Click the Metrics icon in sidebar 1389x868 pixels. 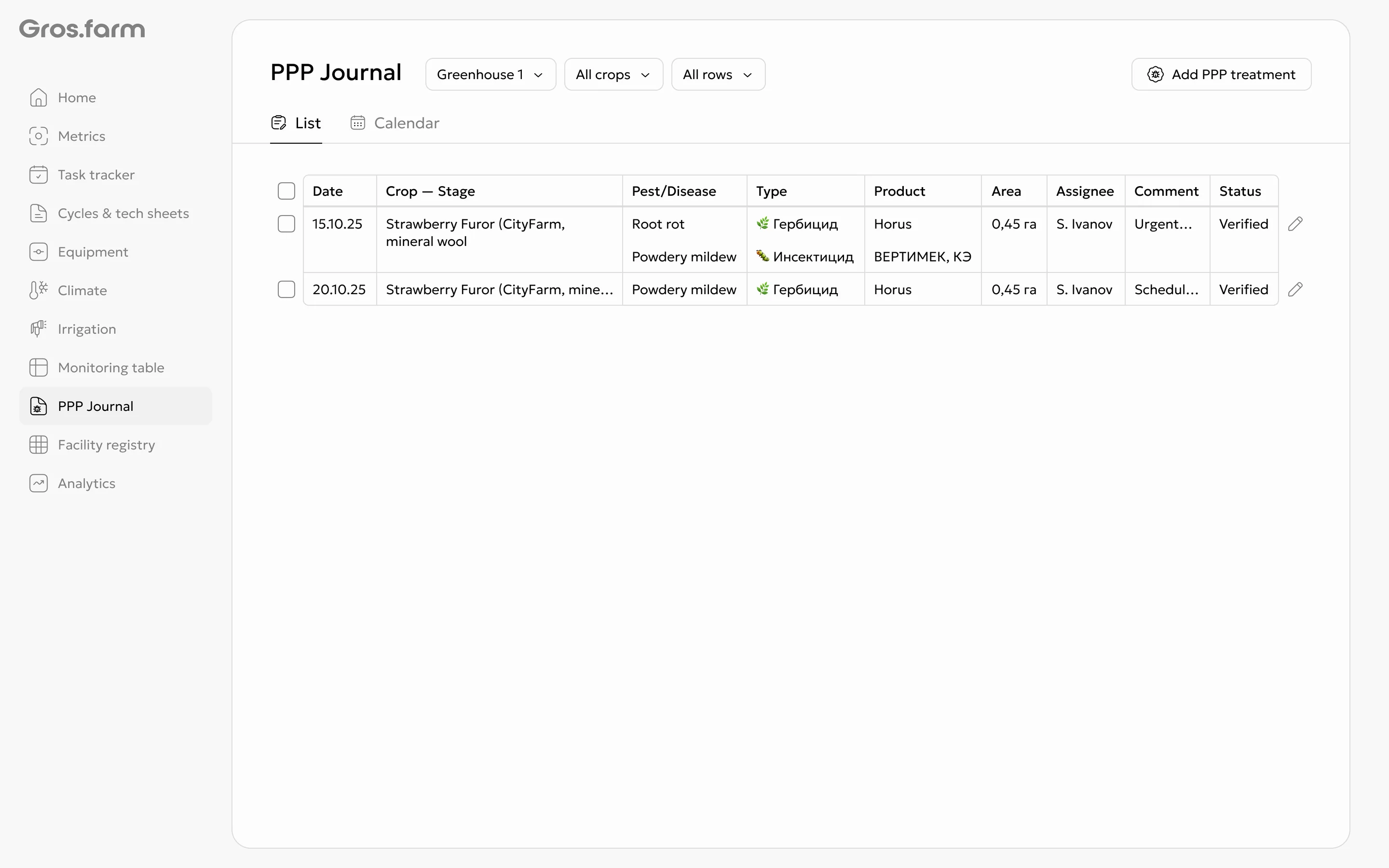pyautogui.click(x=39, y=136)
